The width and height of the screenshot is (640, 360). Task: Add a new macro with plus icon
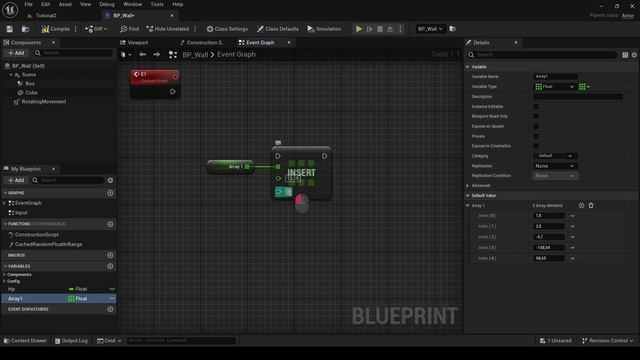(x=110, y=255)
